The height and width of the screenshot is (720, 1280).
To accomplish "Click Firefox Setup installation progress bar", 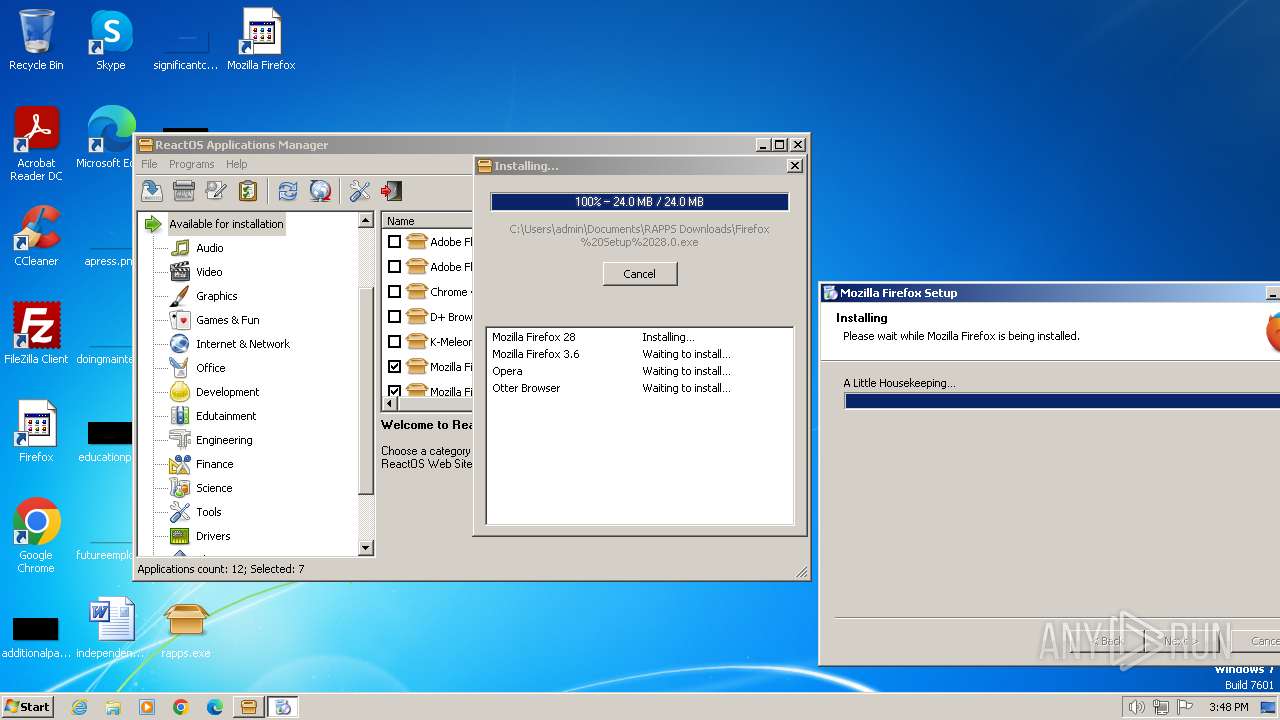I will click(1062, 401).
